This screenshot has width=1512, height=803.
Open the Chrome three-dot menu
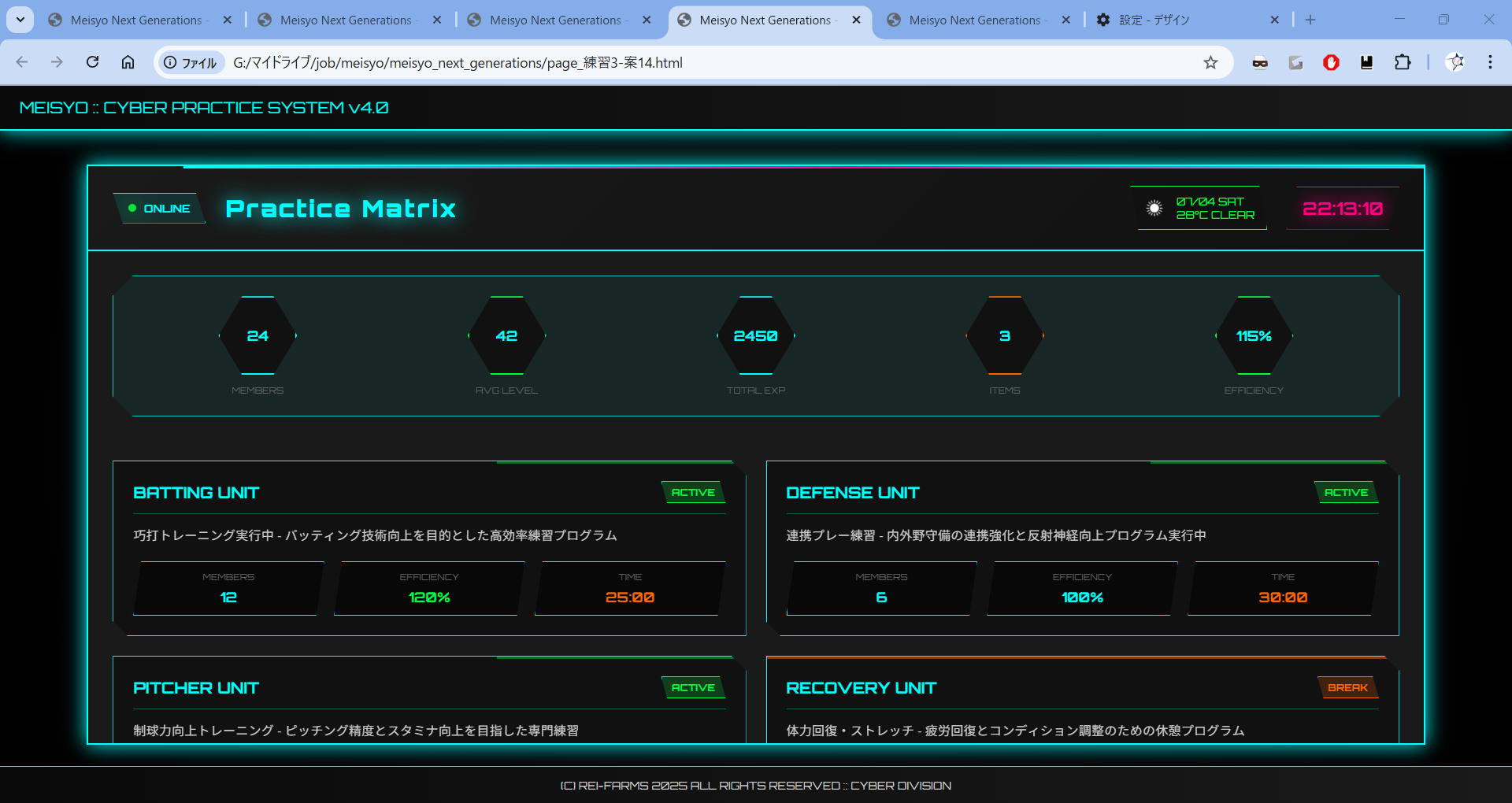(1490, 62)
